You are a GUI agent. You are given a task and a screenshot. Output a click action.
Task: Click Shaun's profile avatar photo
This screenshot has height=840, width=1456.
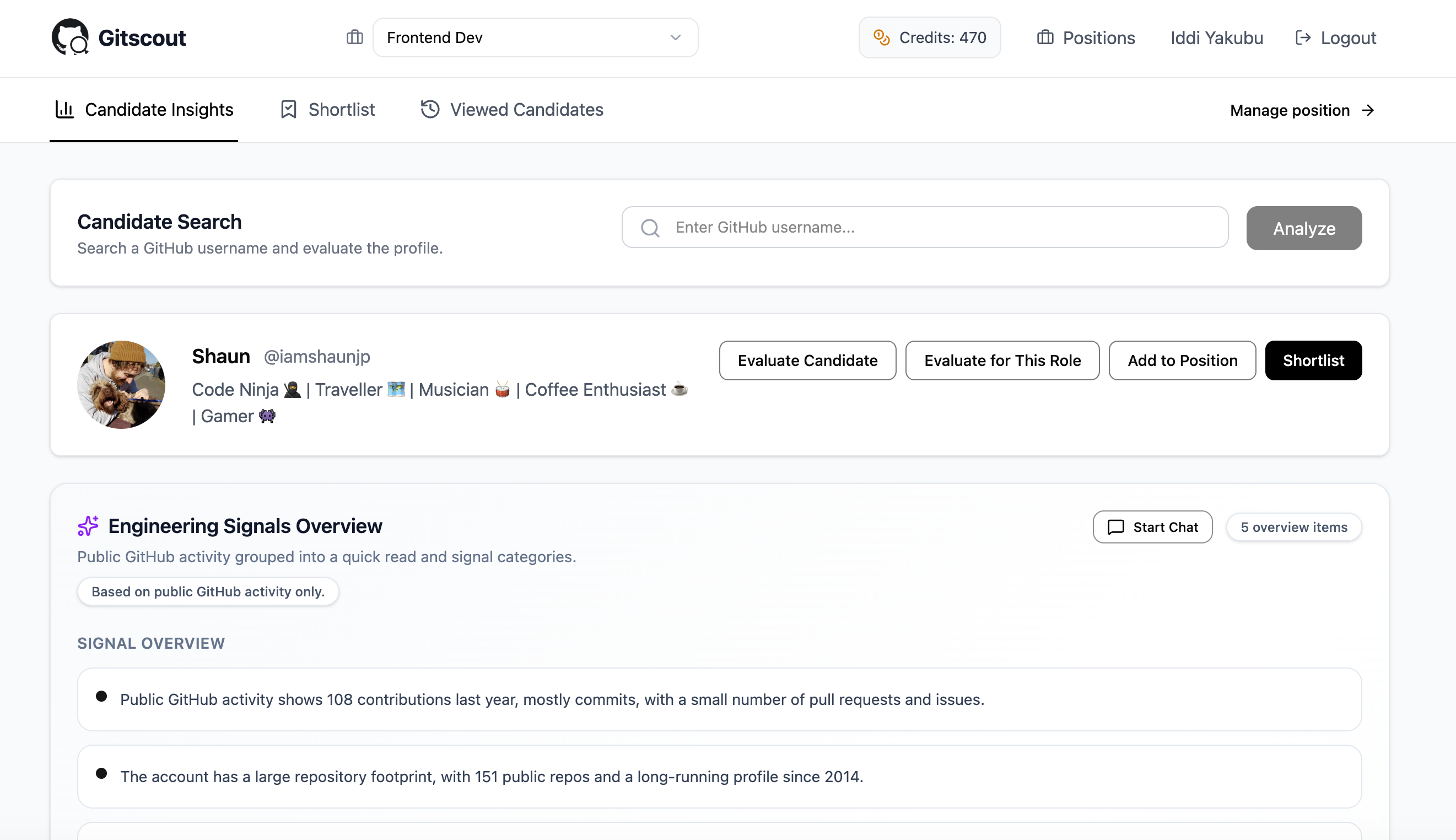click(x=121, y=384)
